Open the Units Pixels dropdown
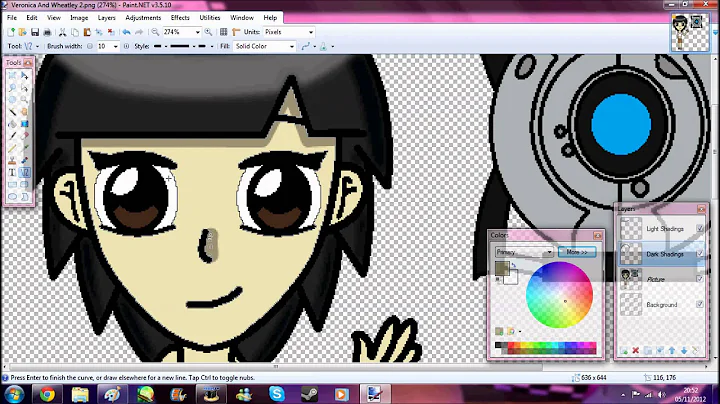Viewport: 720px width, 404px height. pos(311,32)
